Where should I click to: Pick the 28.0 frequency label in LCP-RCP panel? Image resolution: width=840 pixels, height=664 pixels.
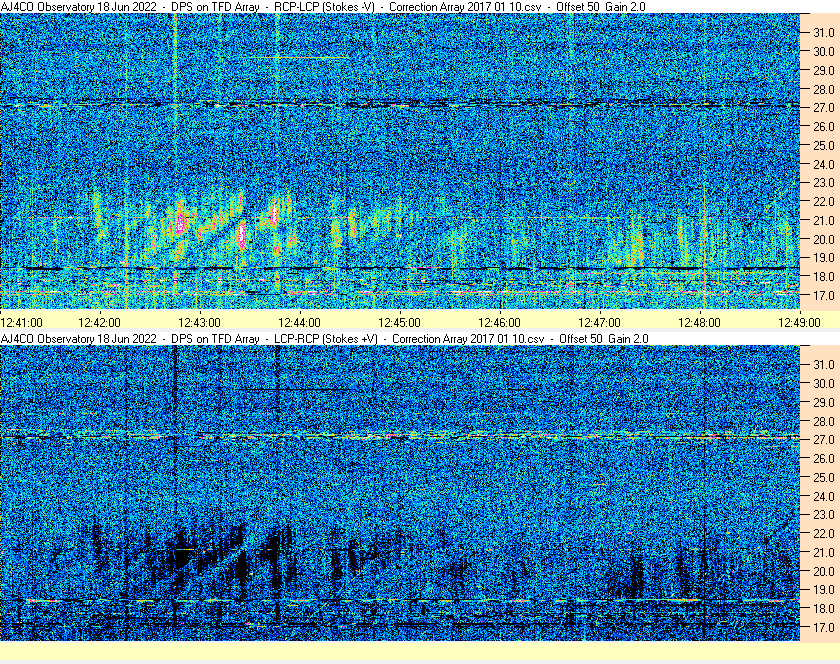pyautogui.click(x=824, y=421)
